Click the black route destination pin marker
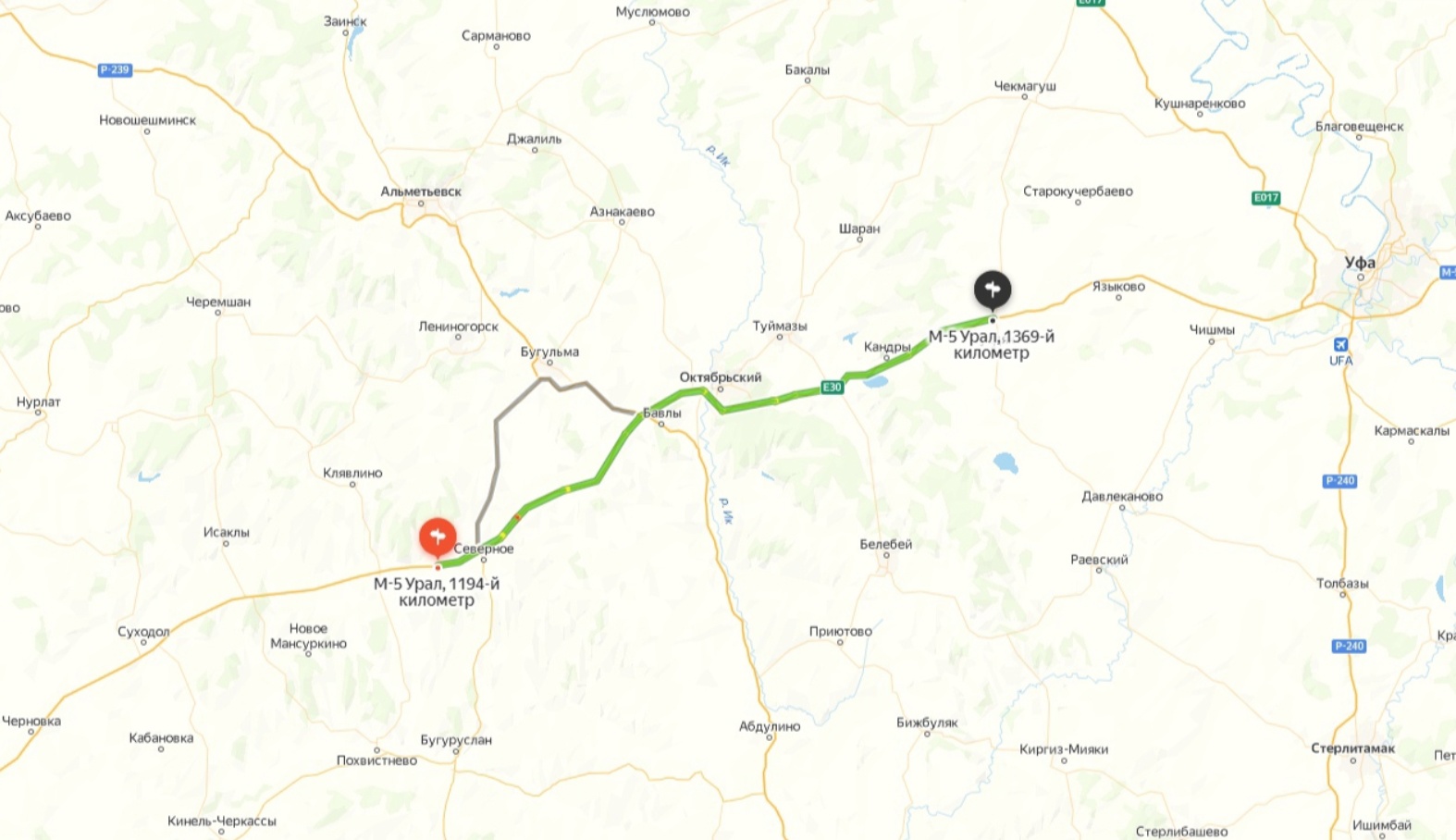Image resolution: width=1456 pixels, height=840 pixels. pyautogui.click(x=993, y=290)
